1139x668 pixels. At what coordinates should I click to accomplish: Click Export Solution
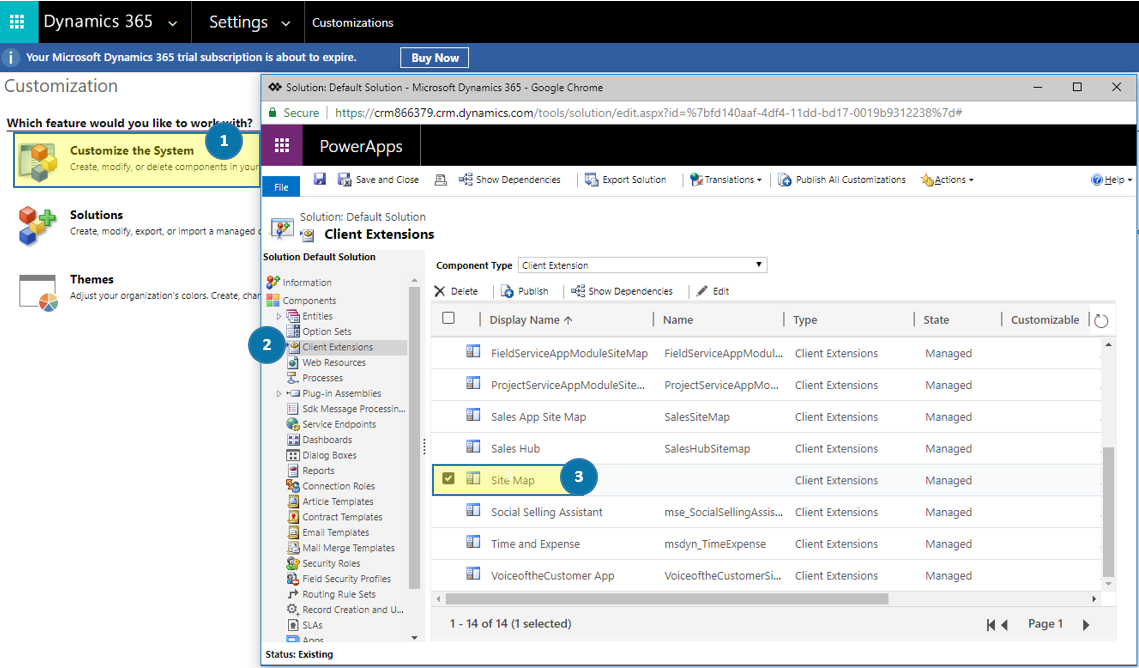[625, 179]
